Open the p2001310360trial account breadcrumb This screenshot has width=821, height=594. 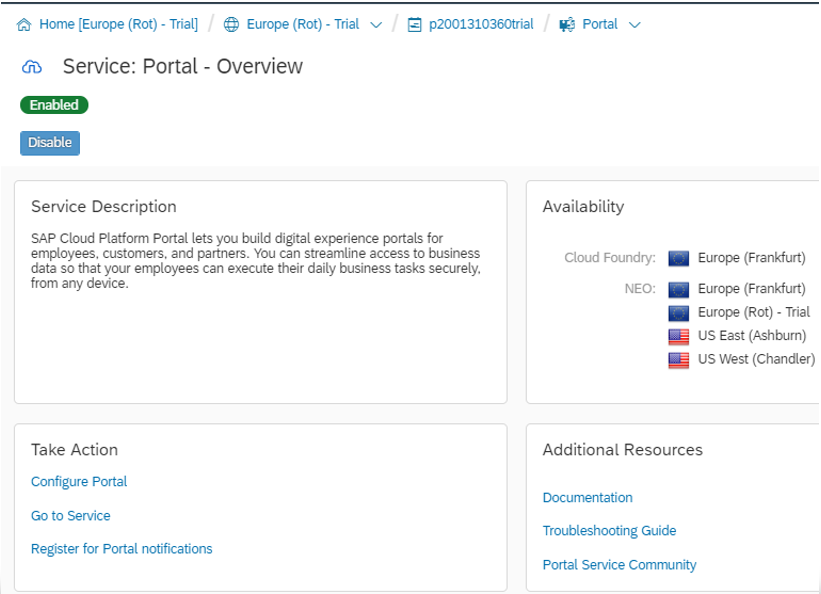[481, 24]
